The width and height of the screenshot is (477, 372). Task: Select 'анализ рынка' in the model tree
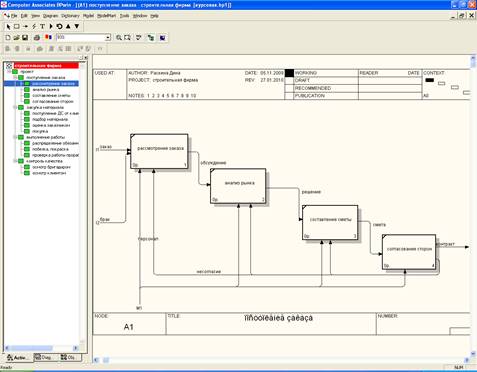46,89
